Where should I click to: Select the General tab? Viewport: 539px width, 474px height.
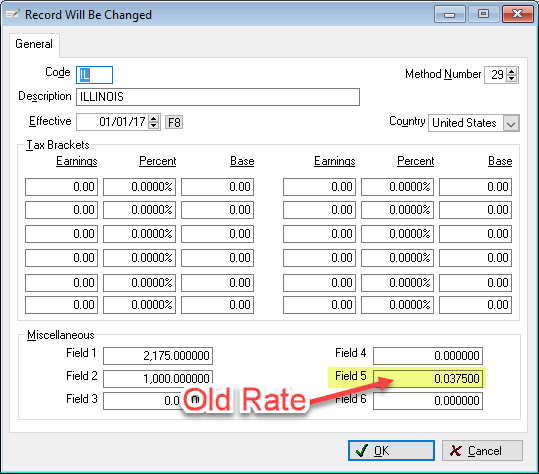[x=34, y=44]
